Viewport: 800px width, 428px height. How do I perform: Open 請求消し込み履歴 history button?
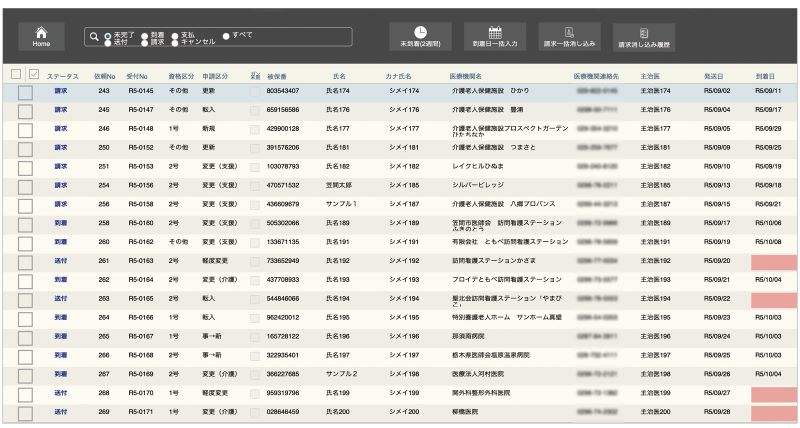pos(644,37)
